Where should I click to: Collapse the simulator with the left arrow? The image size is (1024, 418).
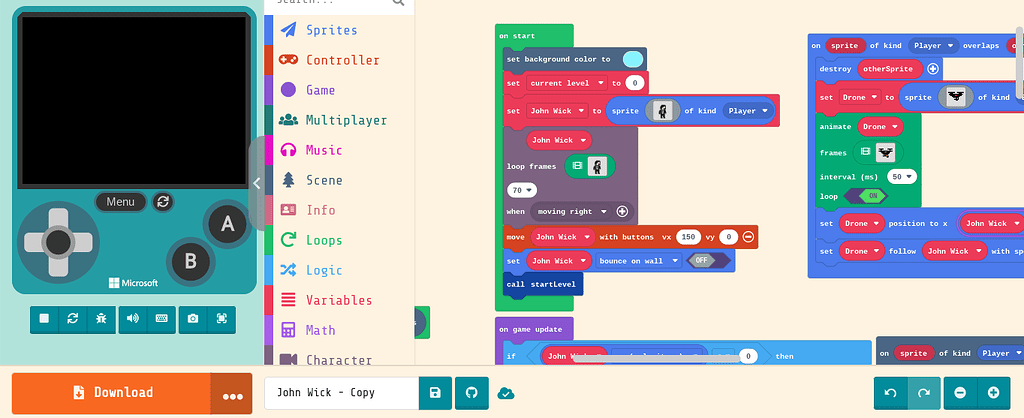(257, 184)
